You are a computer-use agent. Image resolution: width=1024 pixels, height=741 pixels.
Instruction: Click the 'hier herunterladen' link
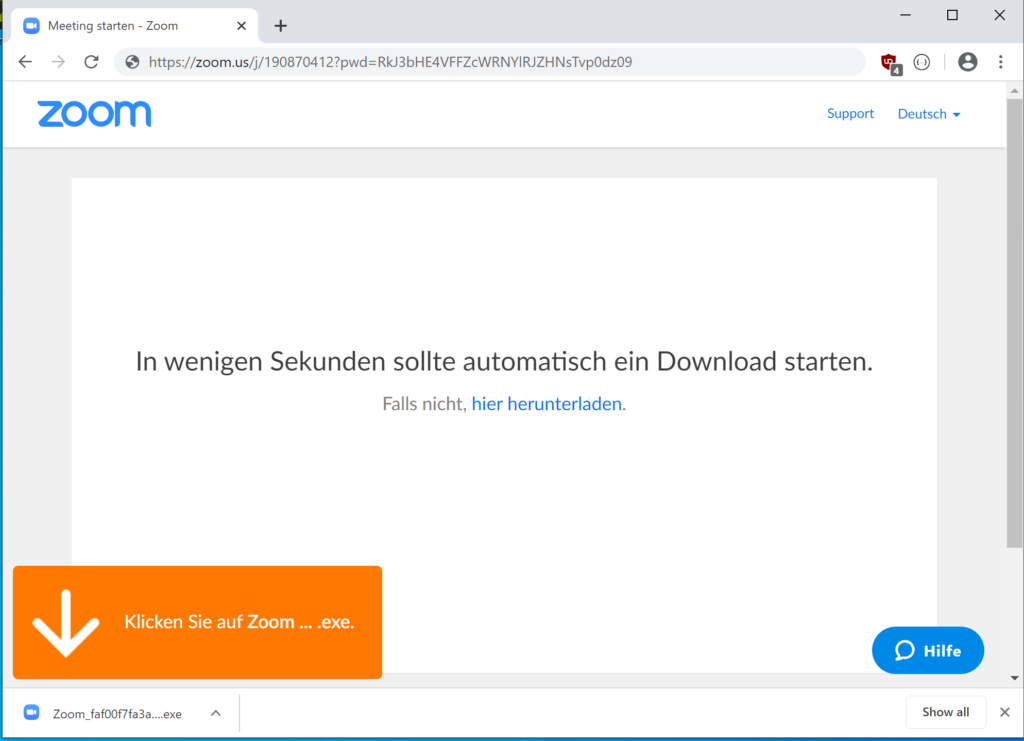coord(546,403)
